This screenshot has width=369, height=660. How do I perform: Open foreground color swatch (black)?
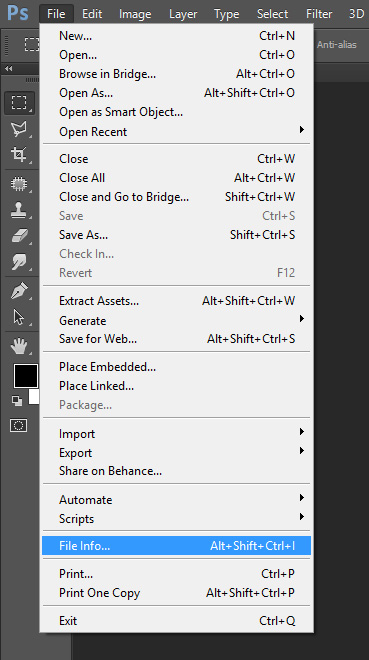pyautogui.click(x=26, y=376)
